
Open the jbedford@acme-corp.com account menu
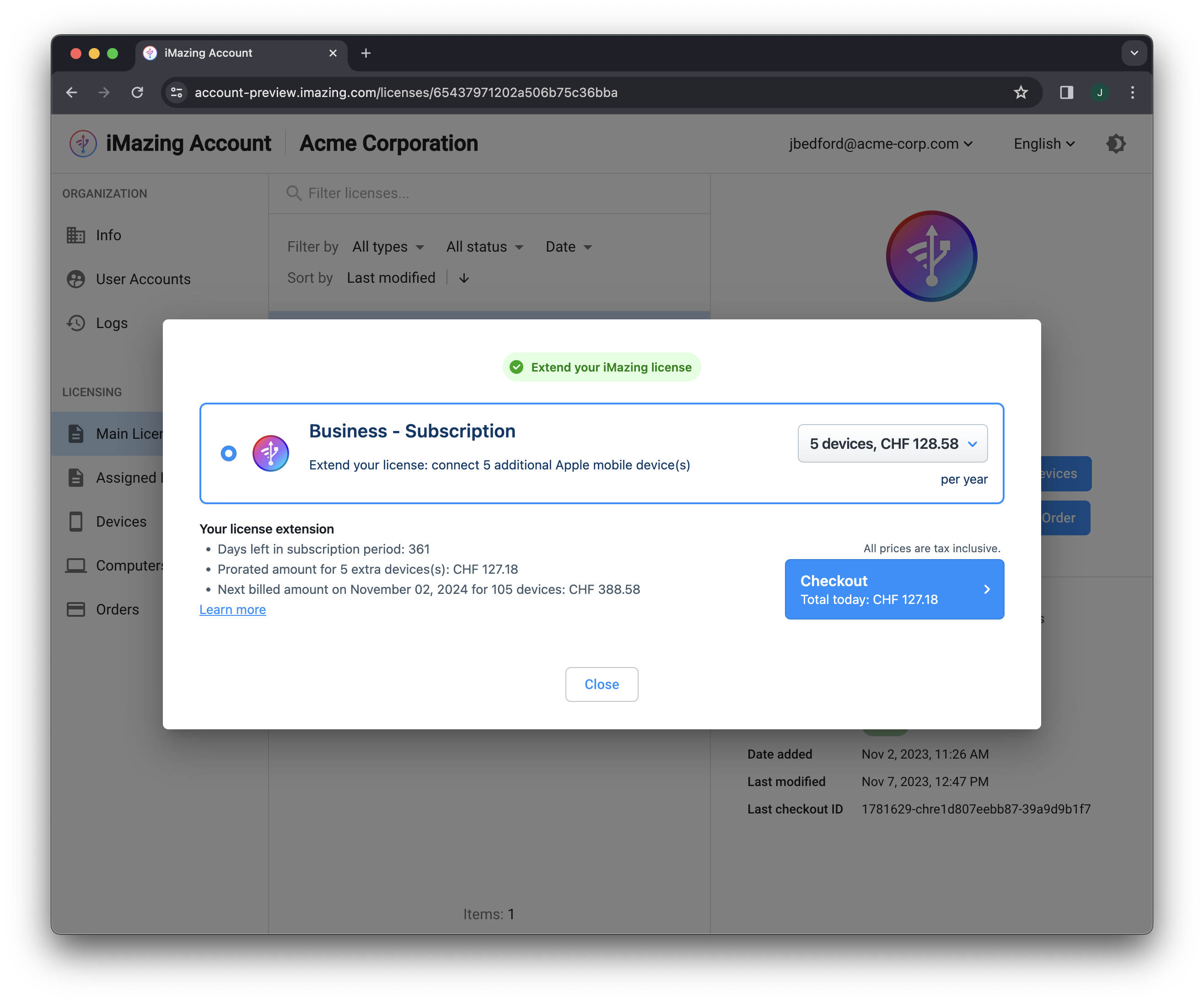881,143
